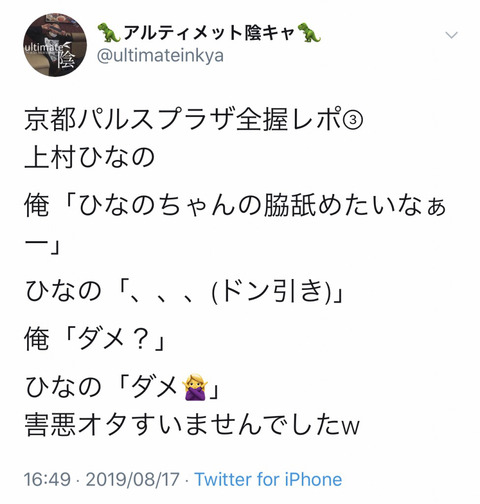Click the woman gesturing no emoji

tap(195, 387)
